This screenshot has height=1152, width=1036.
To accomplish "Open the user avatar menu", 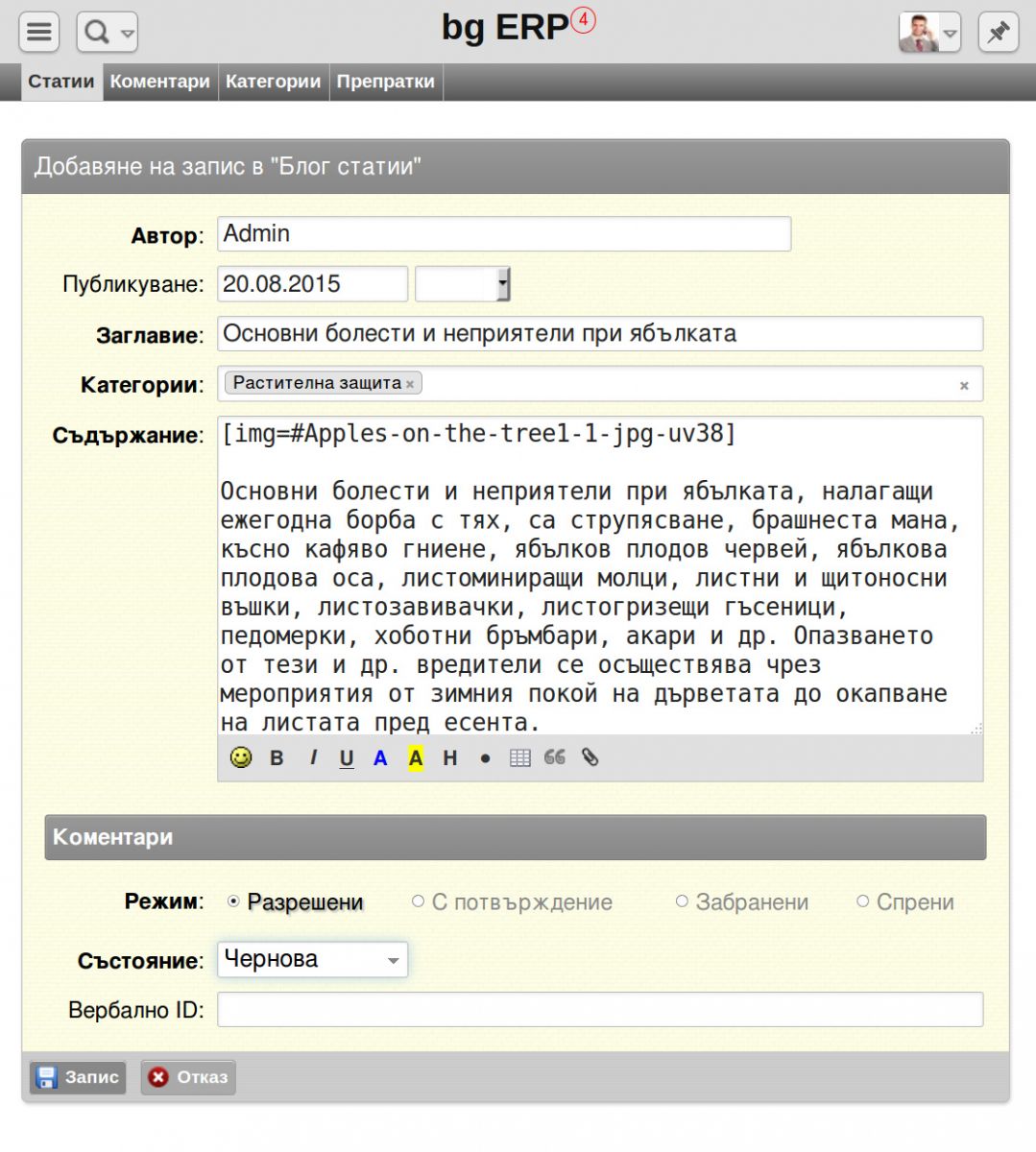I will click(919, 32).
